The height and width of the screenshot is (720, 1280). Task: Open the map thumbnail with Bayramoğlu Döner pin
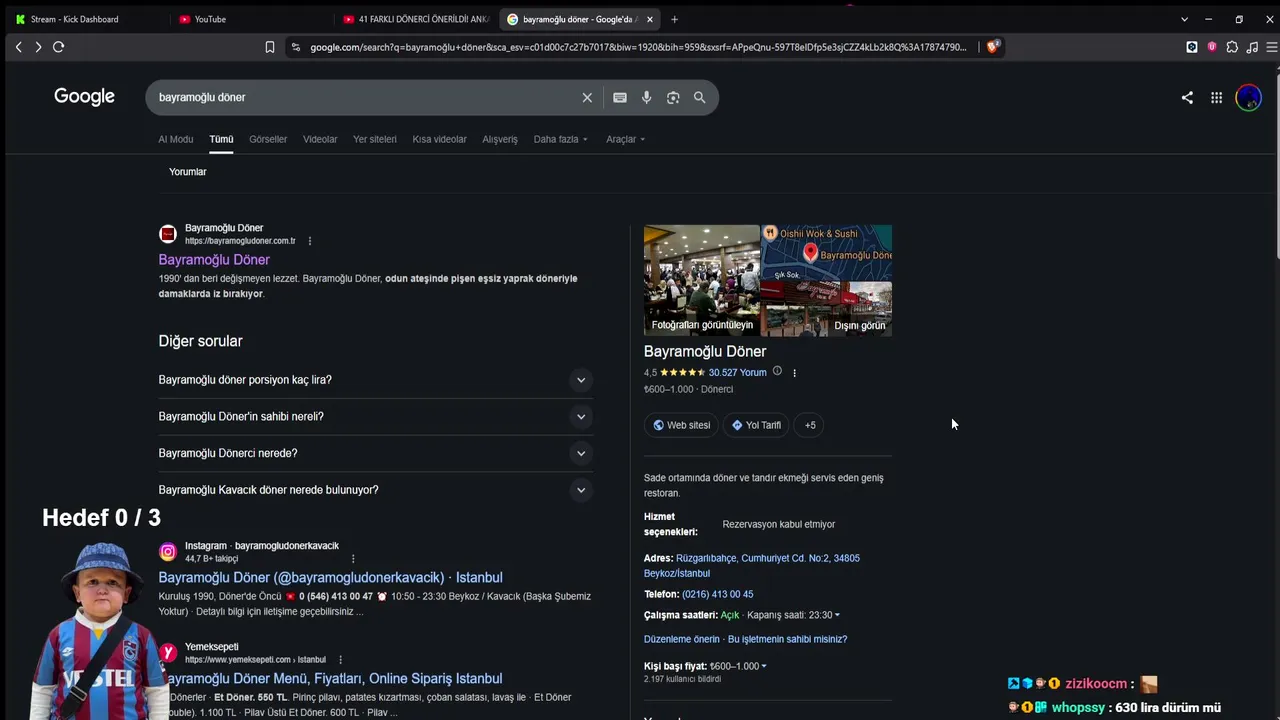(x=827, y=252)
